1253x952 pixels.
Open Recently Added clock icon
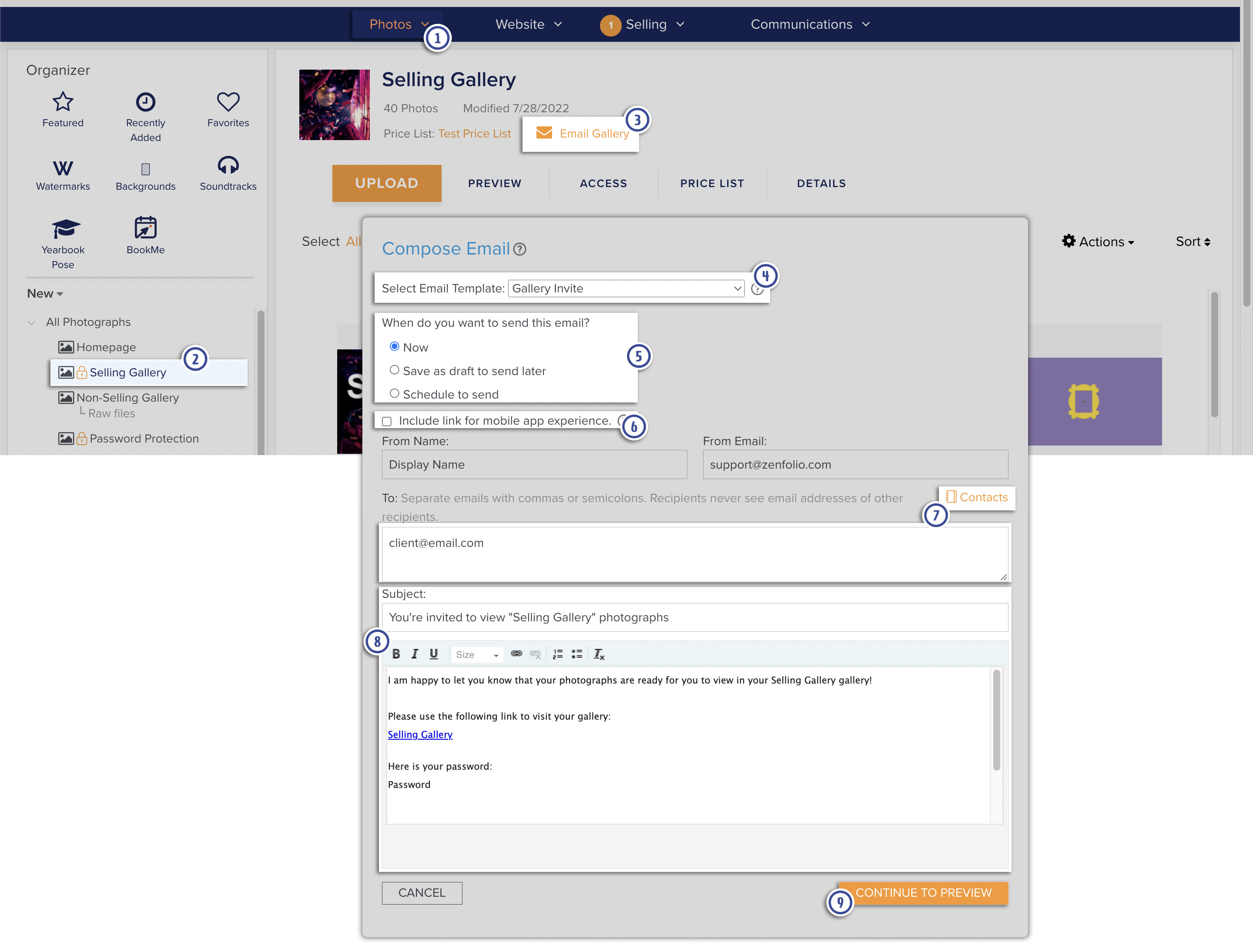[146, 102]
